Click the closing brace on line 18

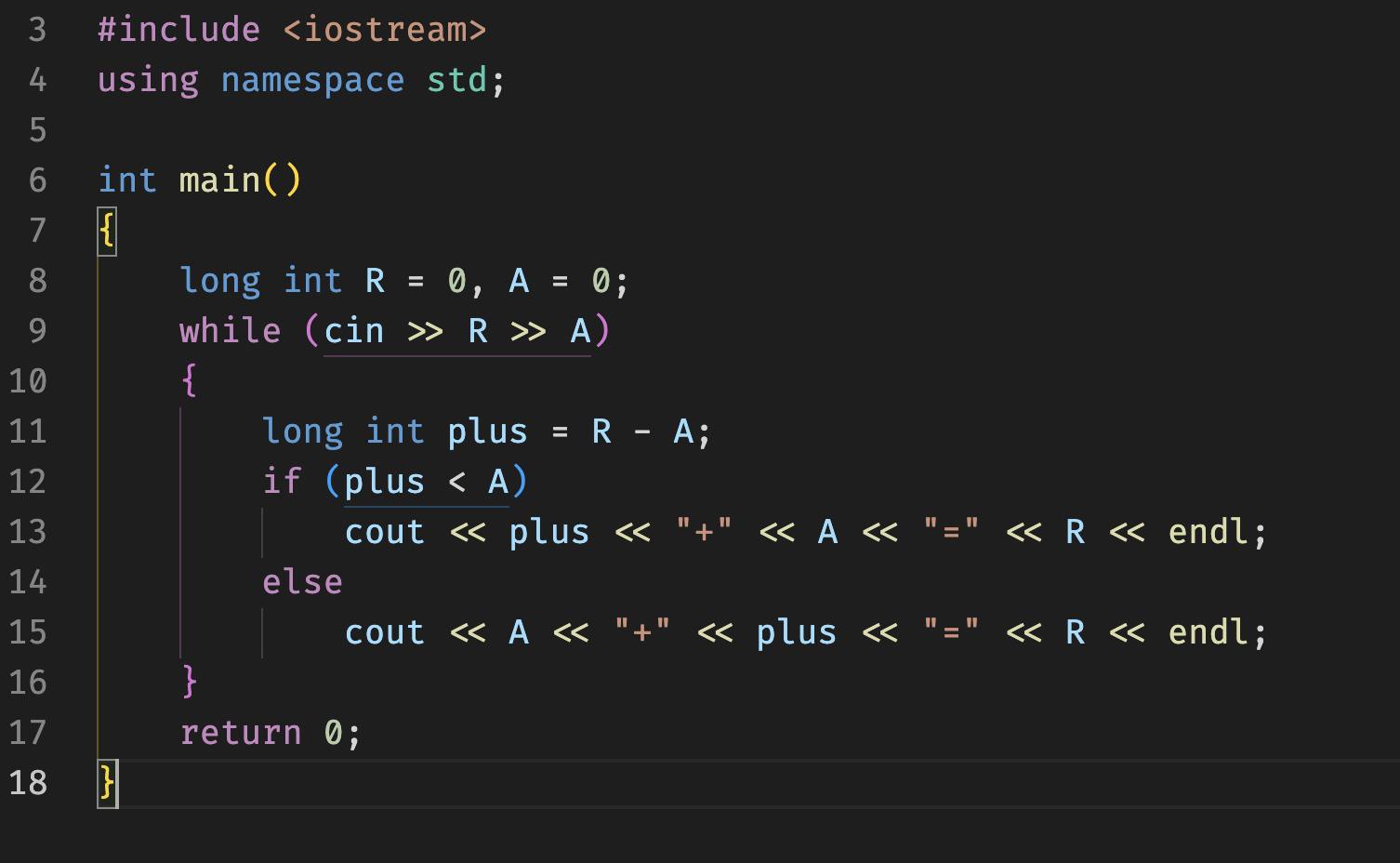click(107, 783)
